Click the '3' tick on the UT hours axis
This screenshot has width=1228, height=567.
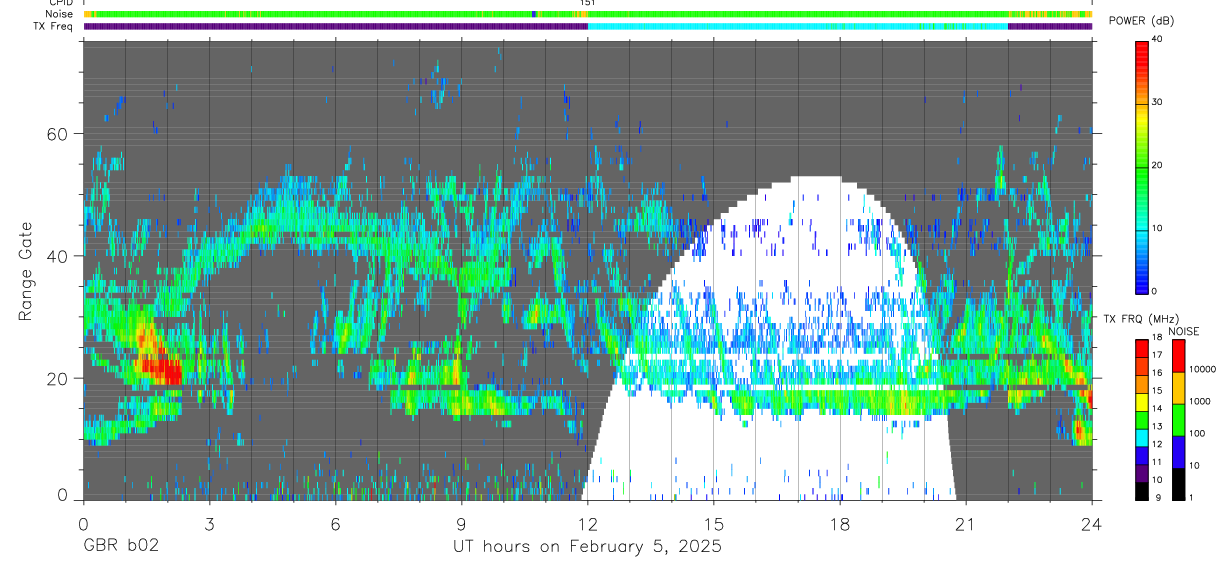pyautogui.click(x=210, y=523)
